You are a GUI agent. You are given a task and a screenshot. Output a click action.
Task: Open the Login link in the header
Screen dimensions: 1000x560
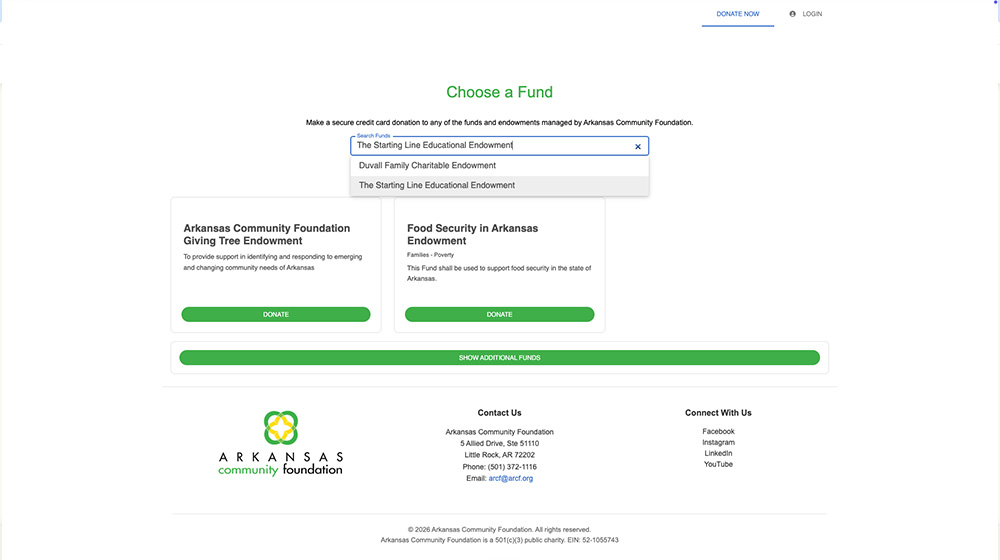(x=812, y=14)
